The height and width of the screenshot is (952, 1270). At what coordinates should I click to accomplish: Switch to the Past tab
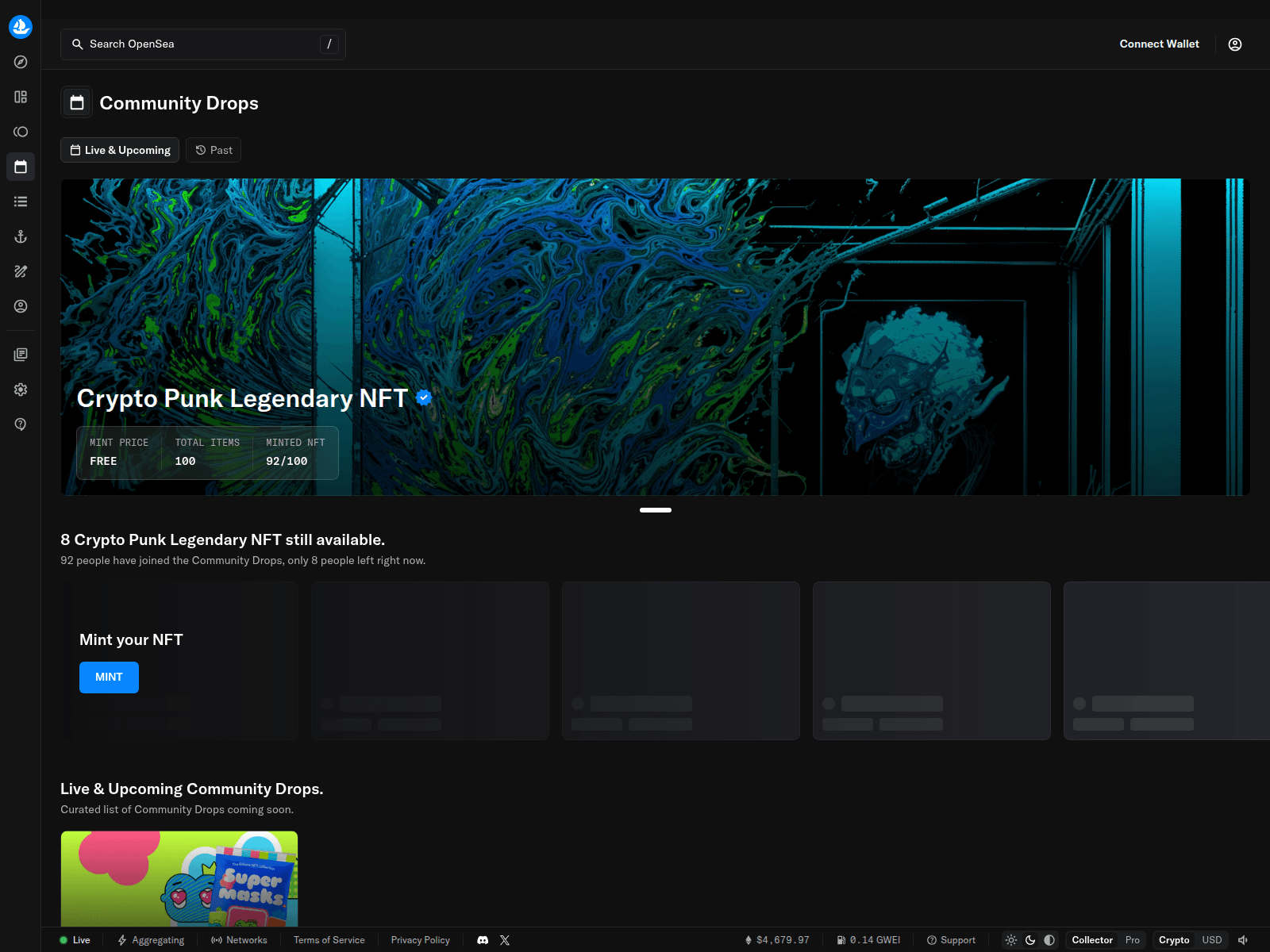(x=214, y=150)
